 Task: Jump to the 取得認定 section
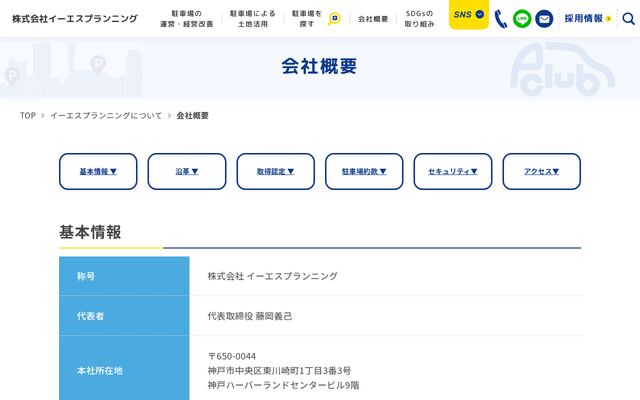(x=276, y=171)
